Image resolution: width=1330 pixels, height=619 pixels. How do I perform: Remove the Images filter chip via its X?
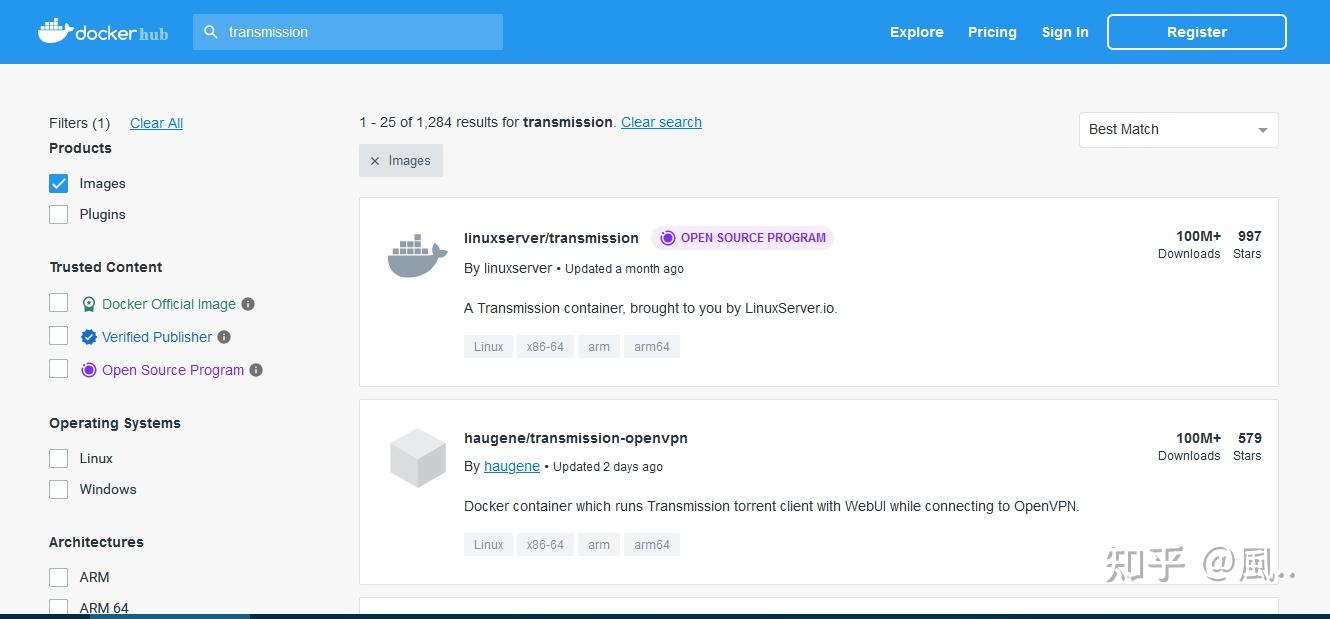tap(375, 160)
